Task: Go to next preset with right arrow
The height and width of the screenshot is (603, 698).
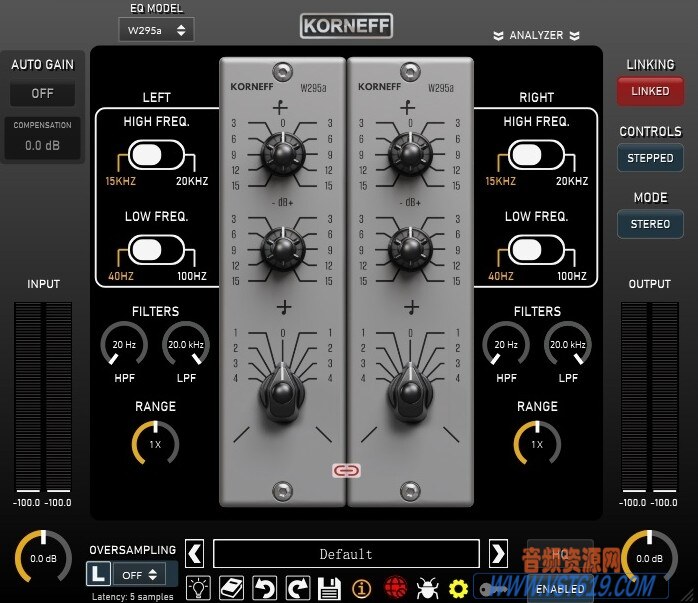Action: [x=498, y=554]
